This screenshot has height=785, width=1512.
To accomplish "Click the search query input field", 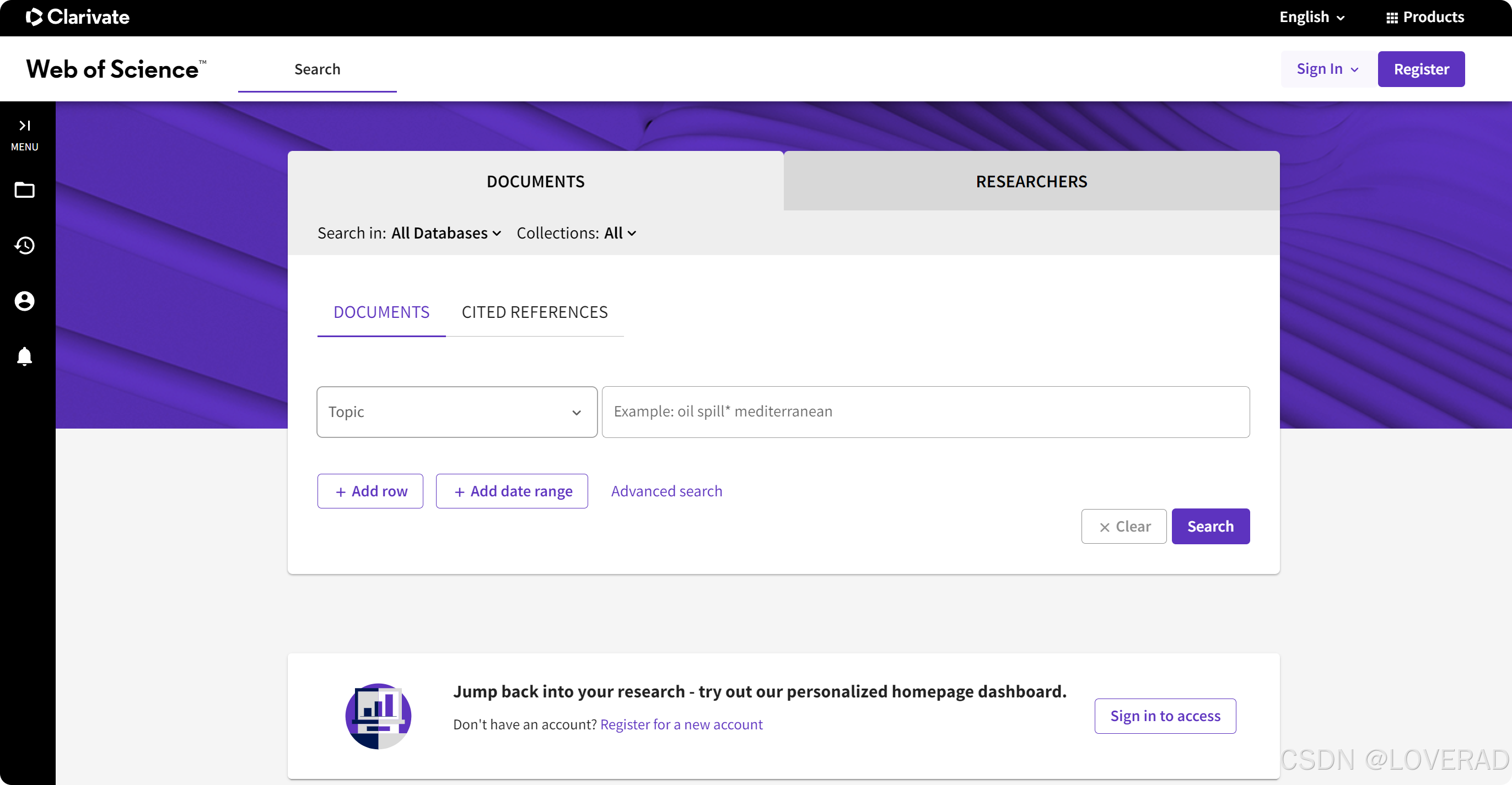I will (925, 412).
